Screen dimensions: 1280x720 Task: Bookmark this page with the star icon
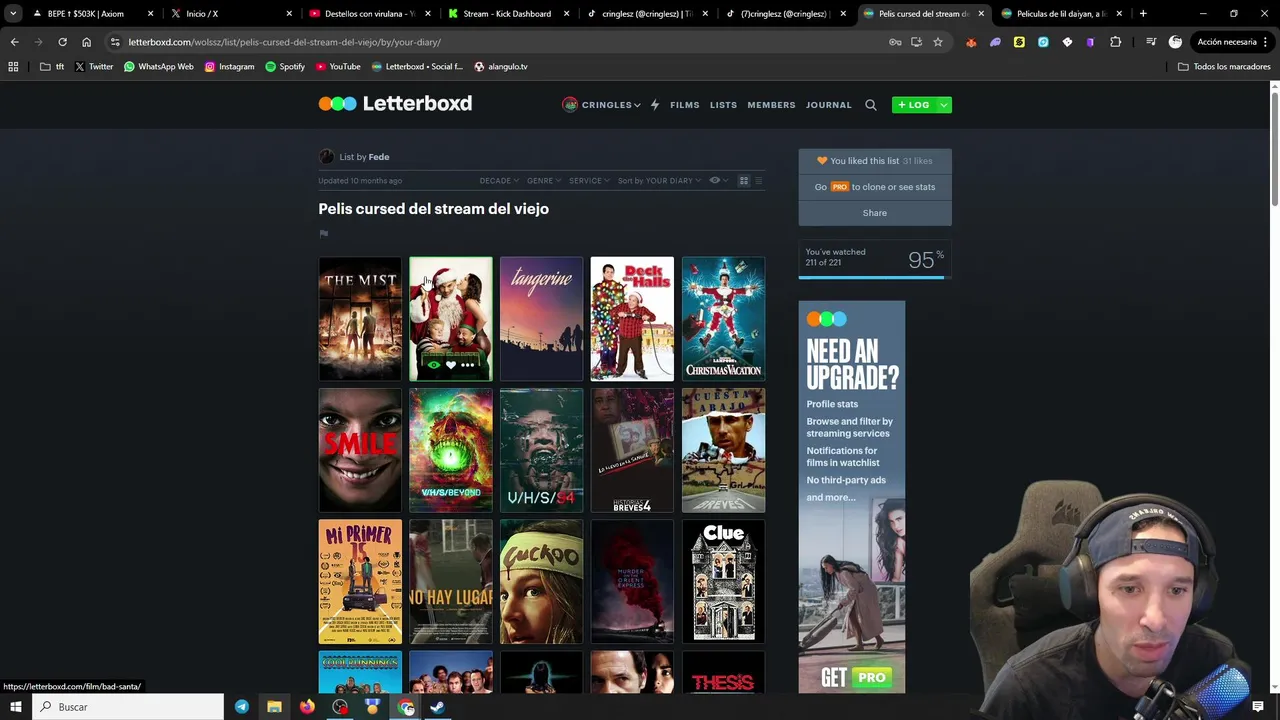(938, 42)
